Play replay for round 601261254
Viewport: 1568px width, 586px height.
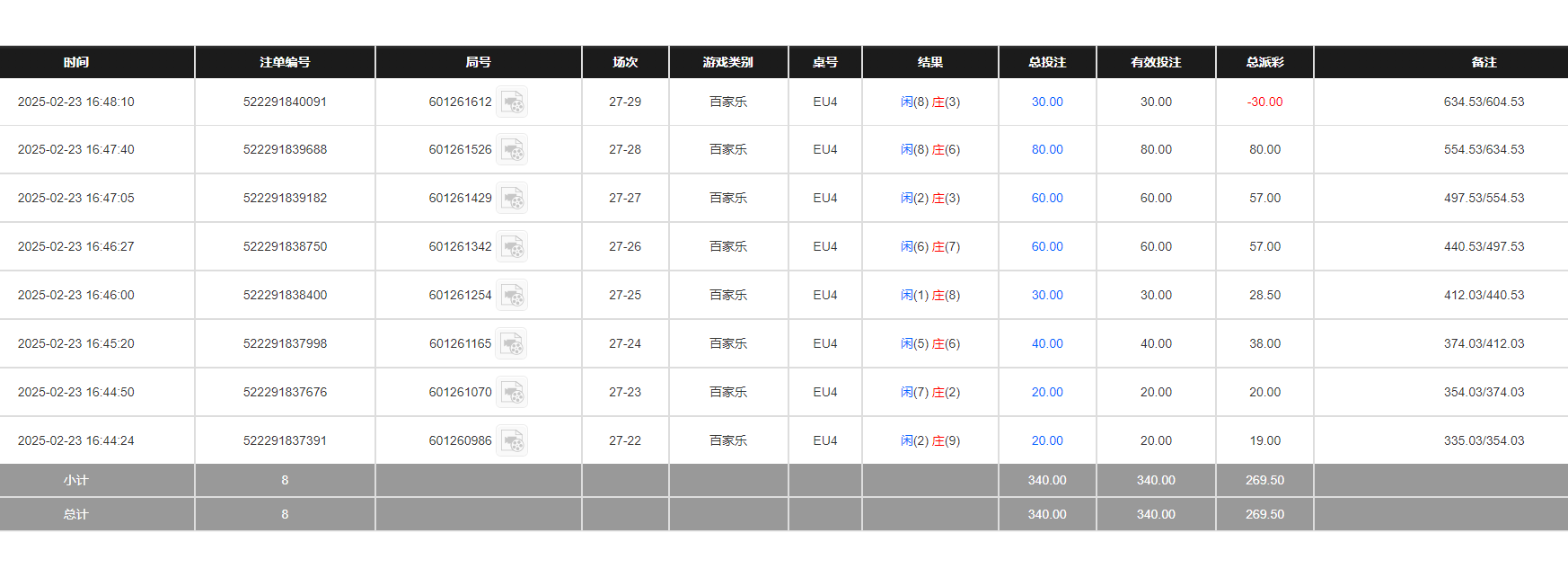(512, 296)
